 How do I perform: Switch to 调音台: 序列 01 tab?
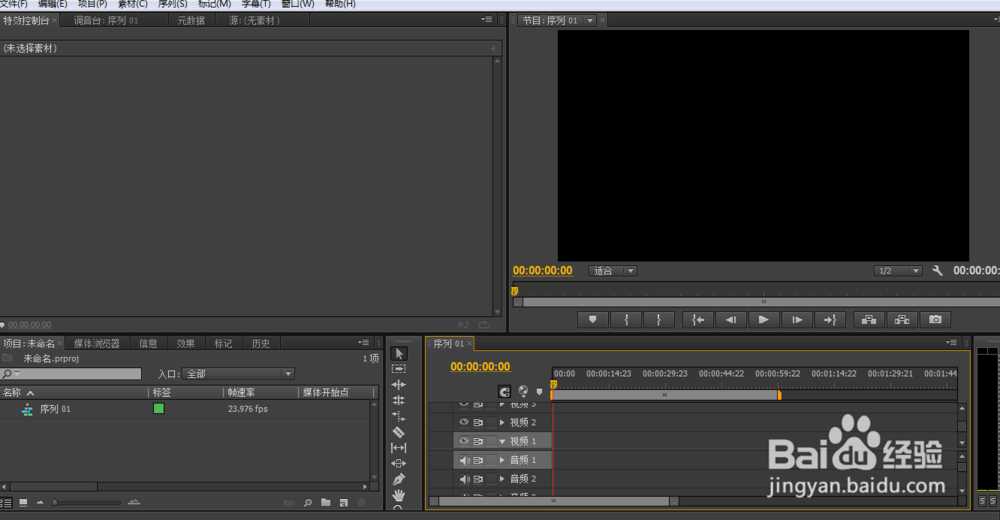106,20
